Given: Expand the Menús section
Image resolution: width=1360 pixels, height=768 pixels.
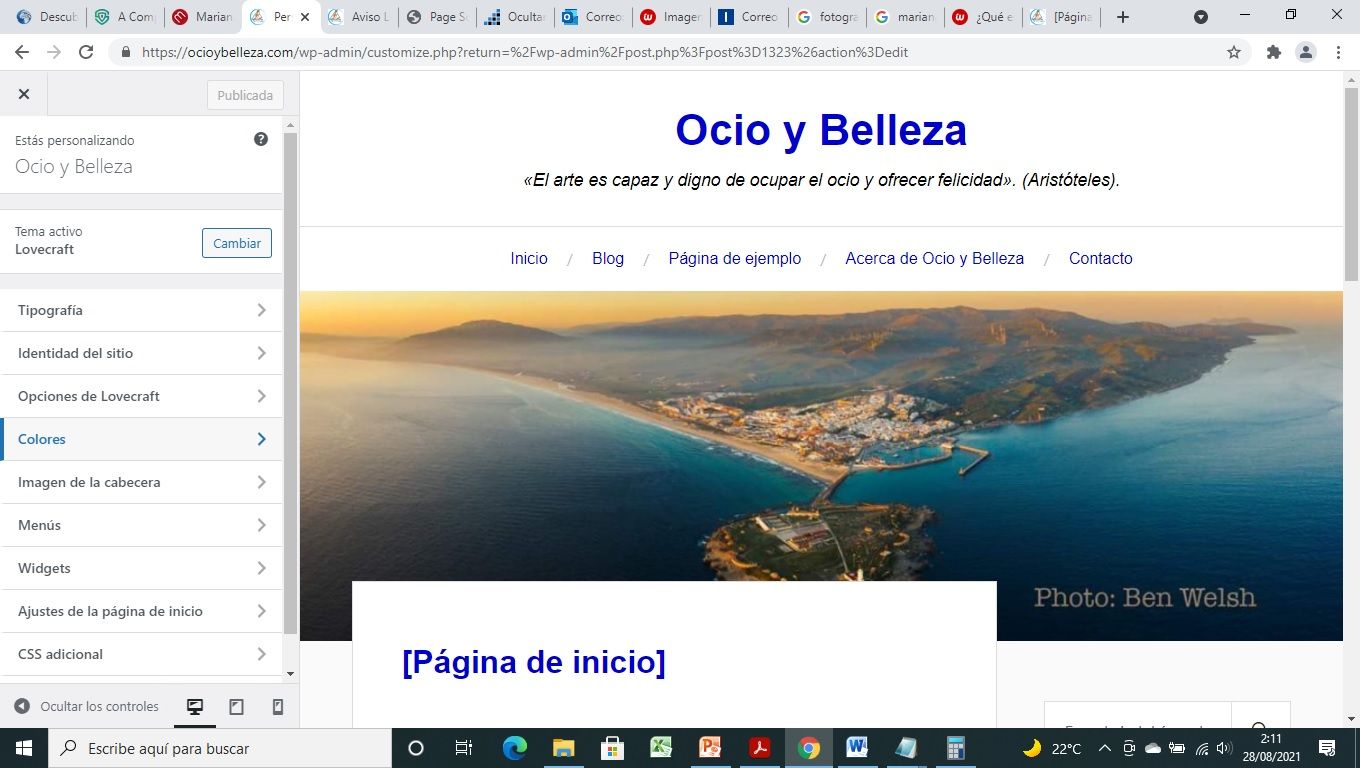Looking at the screenshot, I should coord(142,525).
